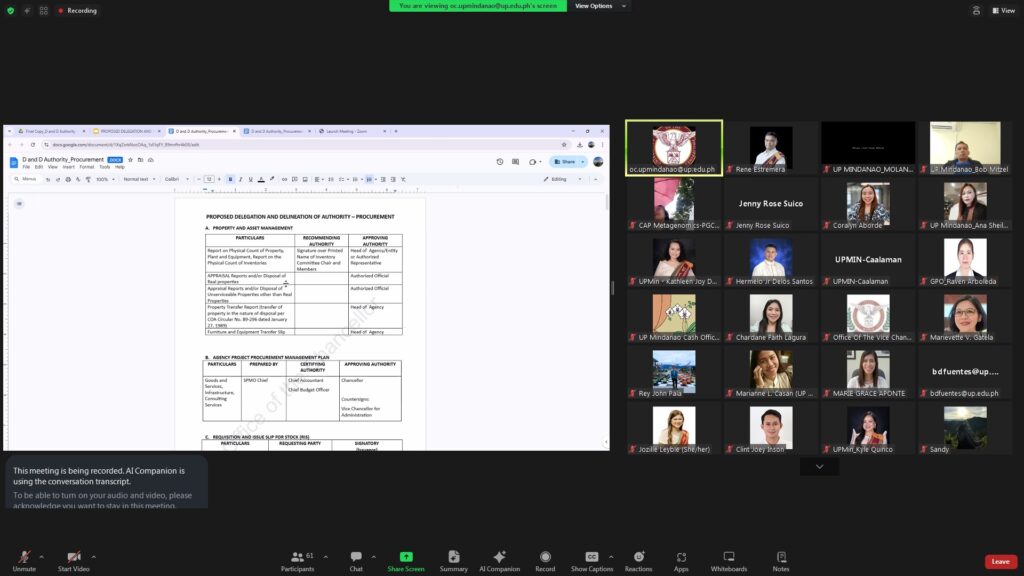
Task: Click the Recording indicator
Action: tap(78, 10)
